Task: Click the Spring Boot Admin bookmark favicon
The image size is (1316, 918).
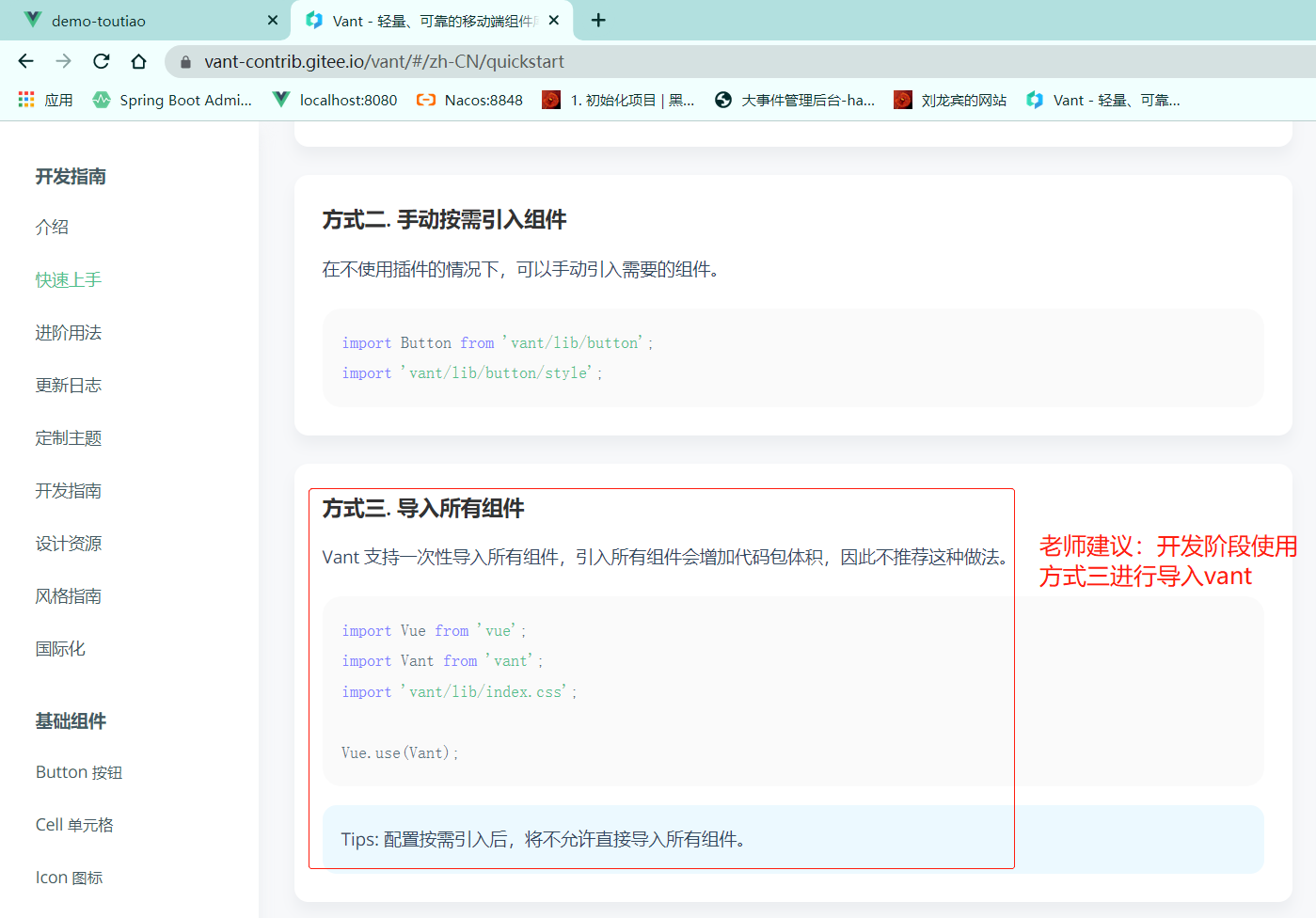Action: point(102,100)
